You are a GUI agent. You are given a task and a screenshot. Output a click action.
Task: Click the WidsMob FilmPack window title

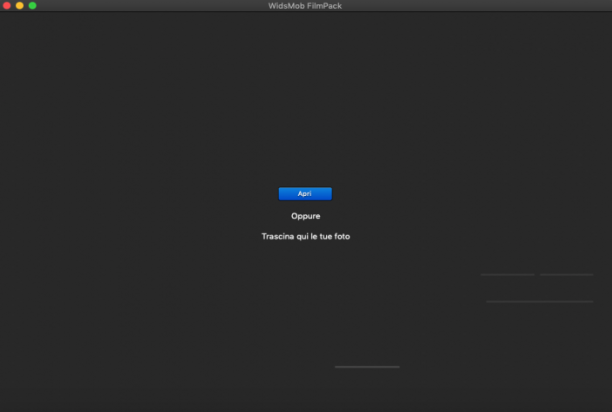(x=305, y=6)
